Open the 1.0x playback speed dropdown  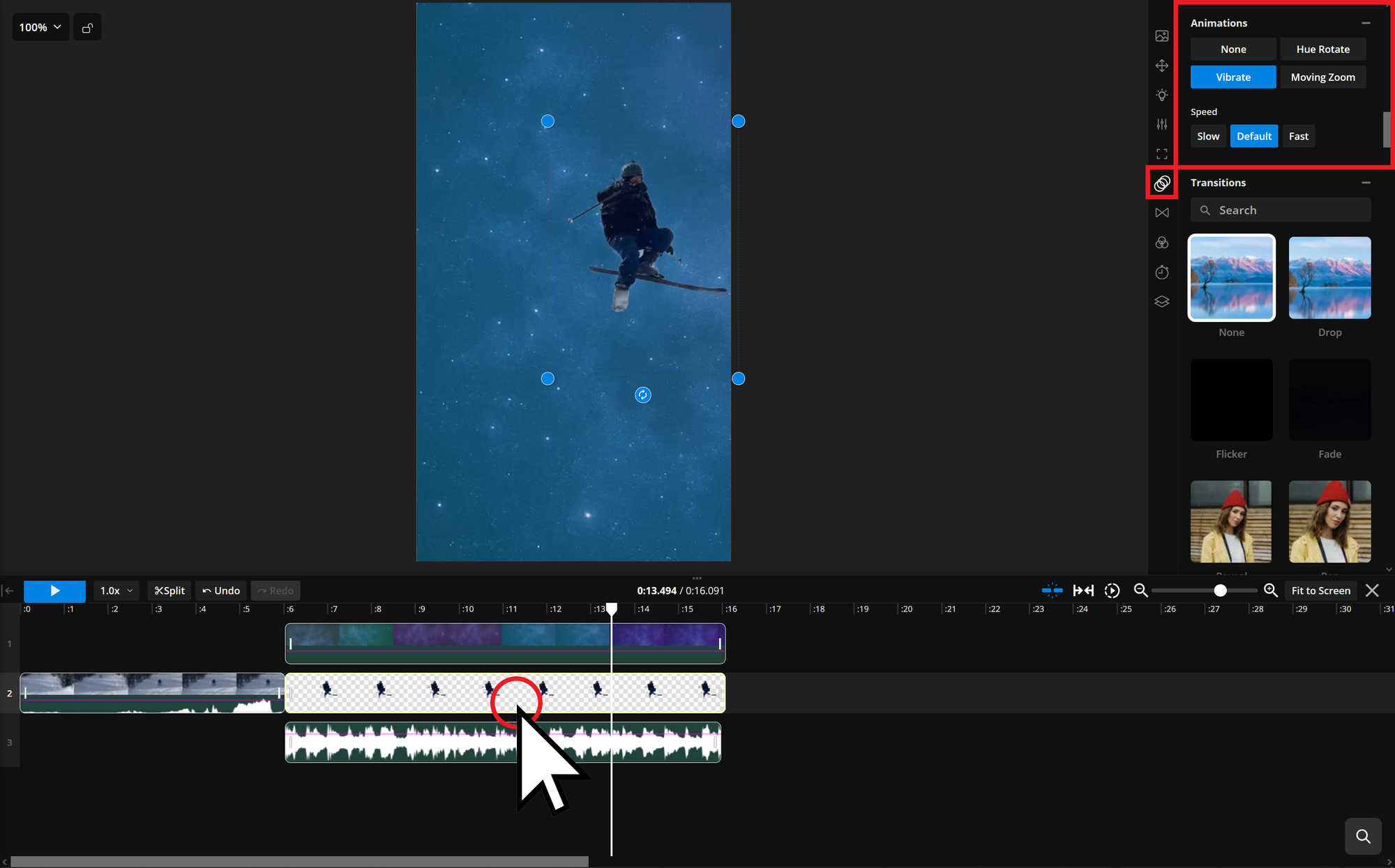click(x=116, y=591)
